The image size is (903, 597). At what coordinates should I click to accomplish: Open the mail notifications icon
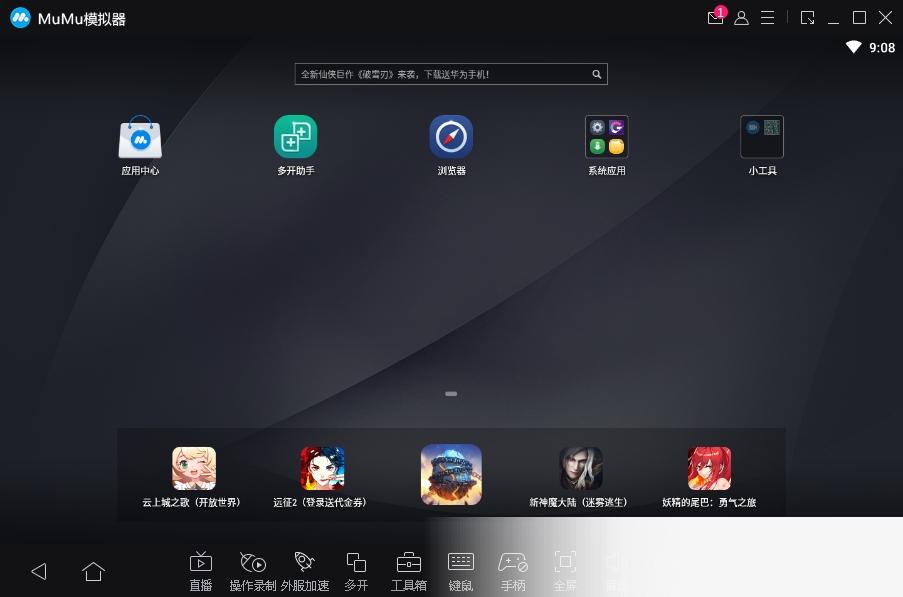[x=716, y=17]
